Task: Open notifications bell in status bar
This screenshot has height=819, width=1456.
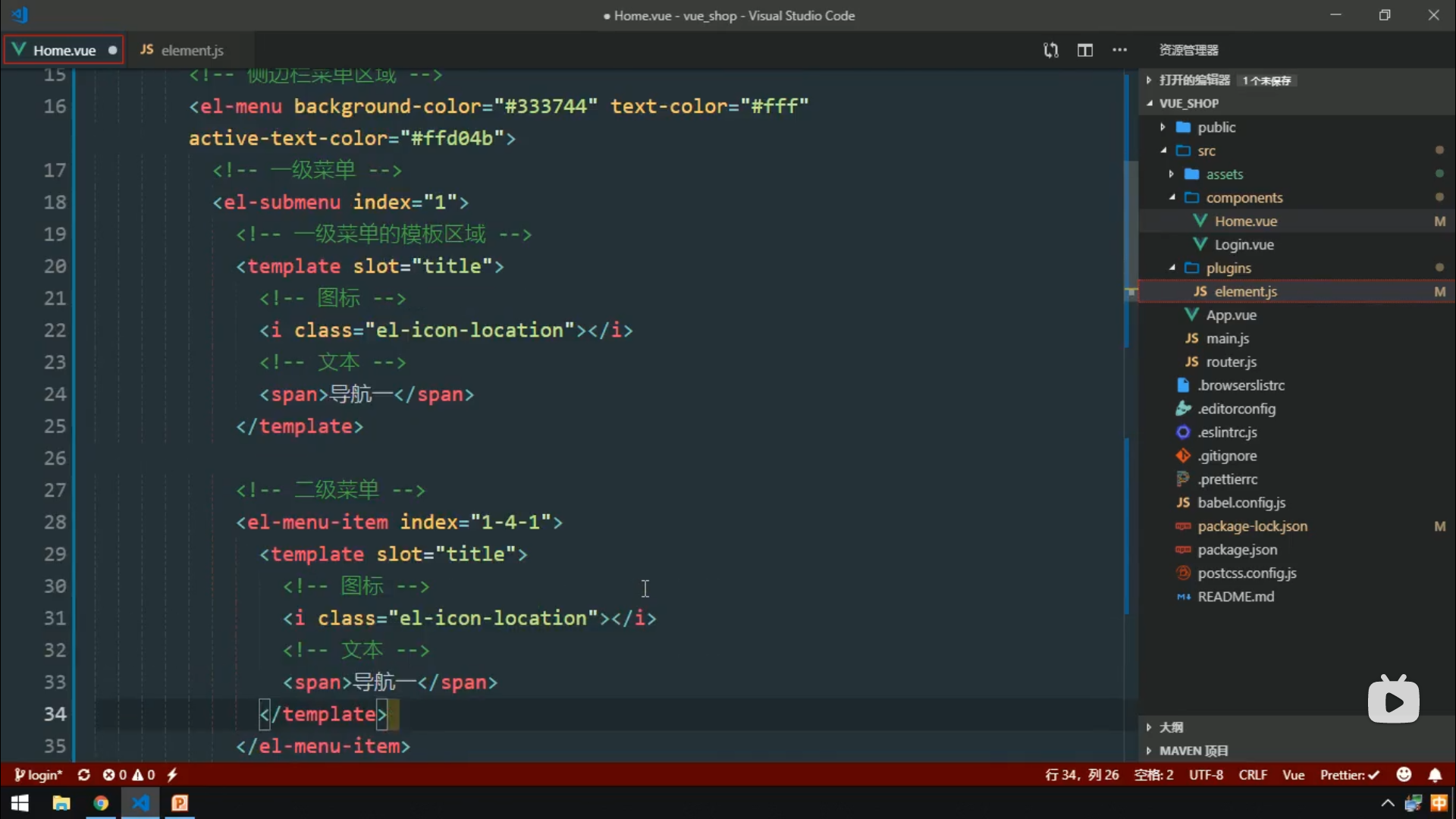Action: click(x=1435, y=775)
